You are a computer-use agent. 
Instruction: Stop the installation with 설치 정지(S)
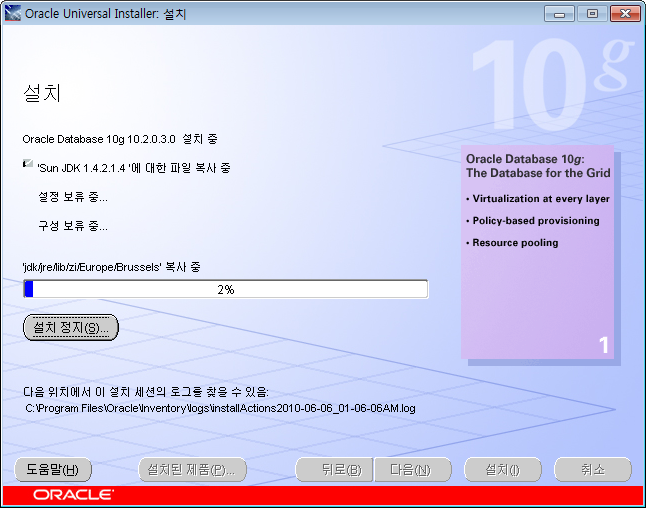coord(71,328)
